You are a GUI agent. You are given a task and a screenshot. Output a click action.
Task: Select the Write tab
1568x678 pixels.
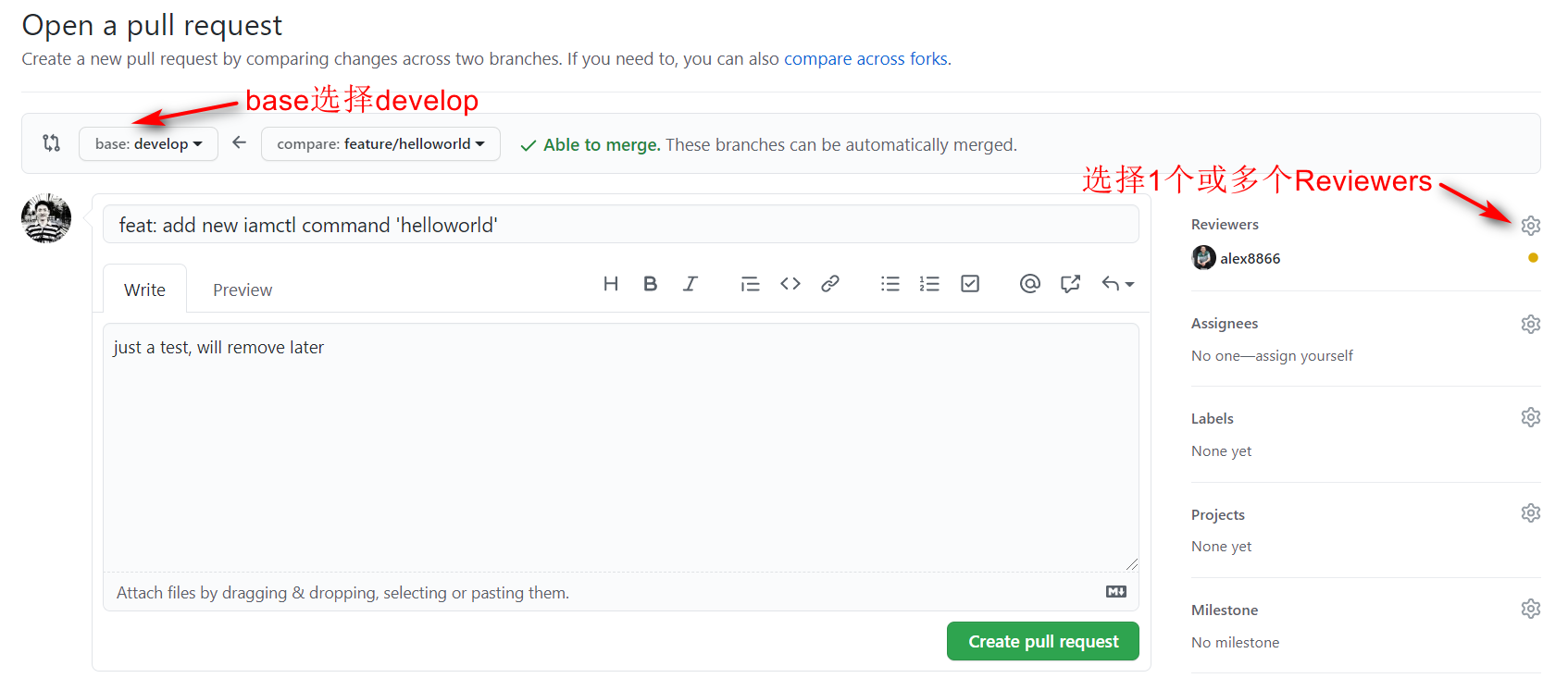coord(144,290)
